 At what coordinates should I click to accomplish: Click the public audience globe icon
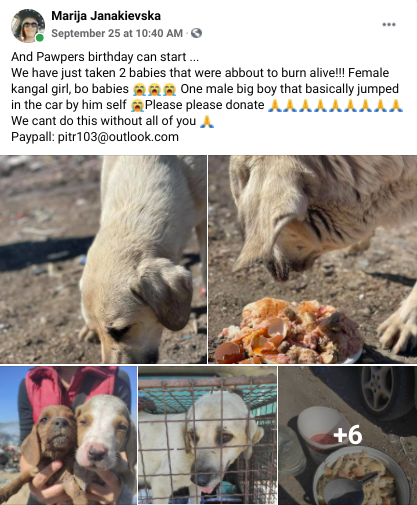(x=196, y=33)
